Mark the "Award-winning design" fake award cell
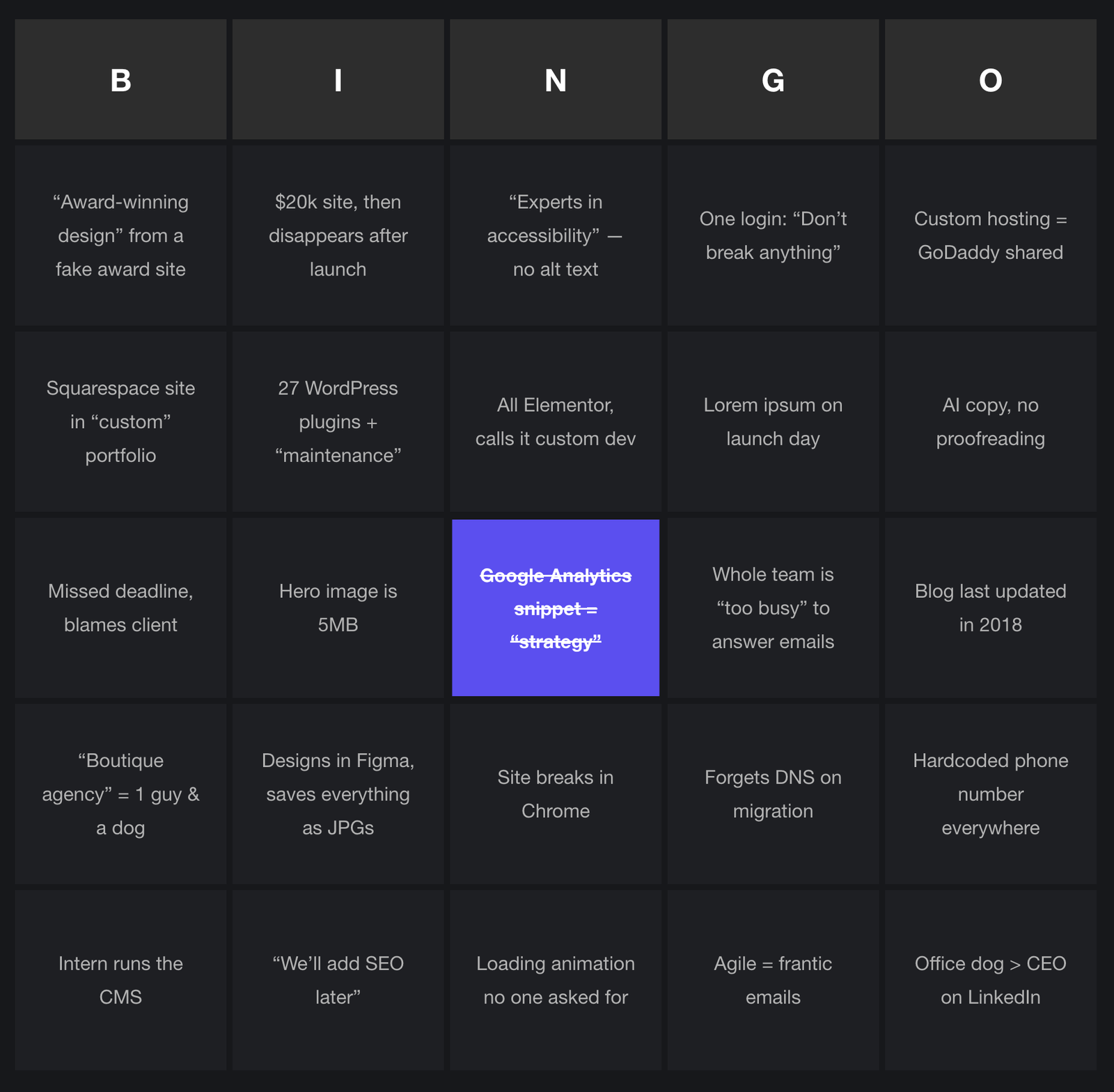The image size is (1114, 1092). (x=120, y=235)
